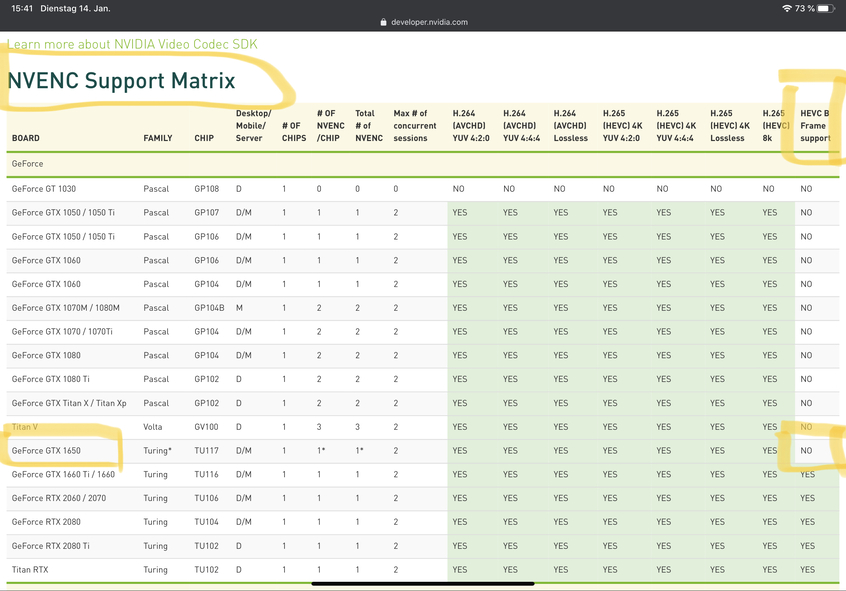
Task: Click the TU104 chip cell
Action: [207, 522]
